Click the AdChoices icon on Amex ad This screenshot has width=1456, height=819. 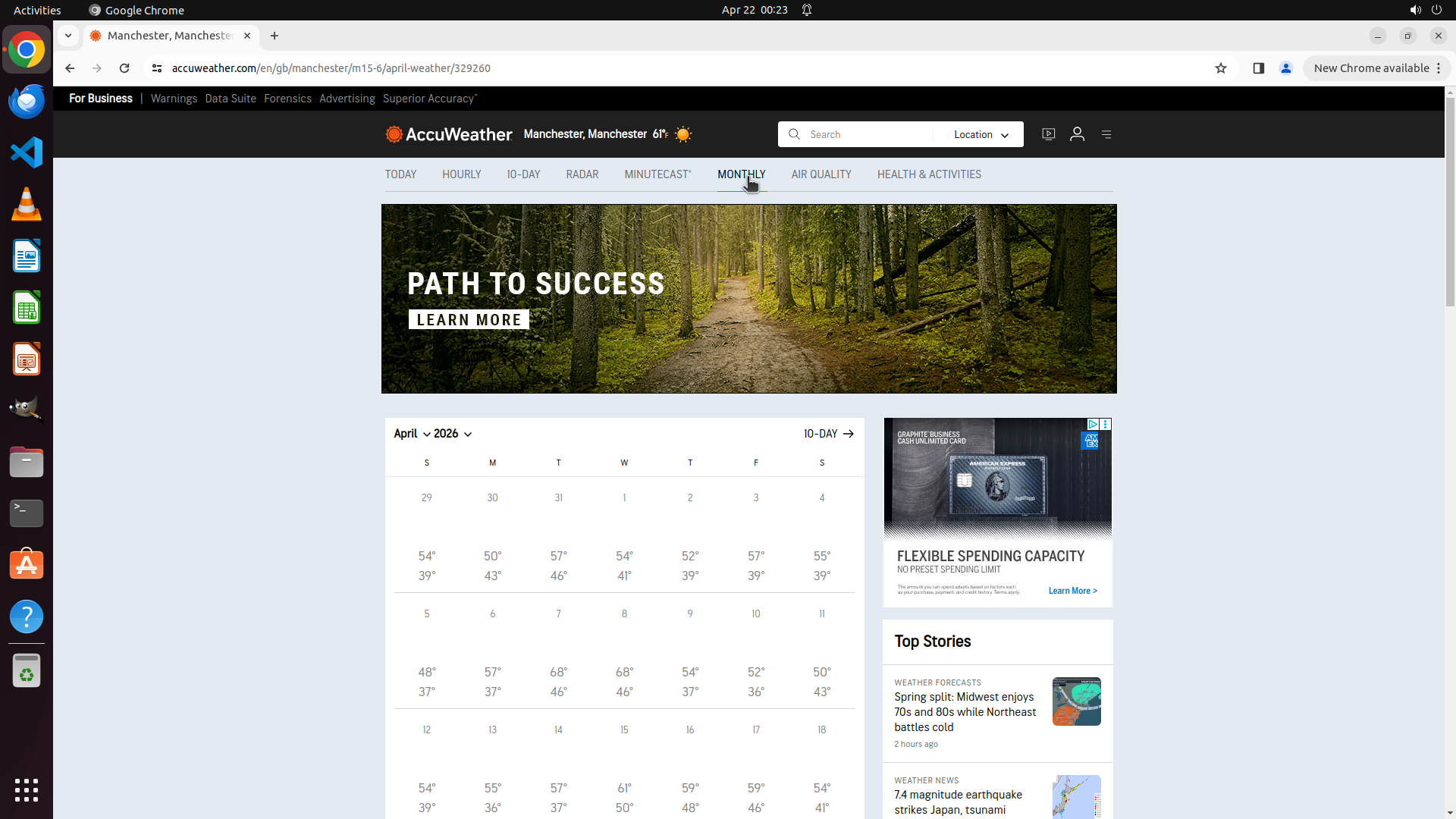tap(1093, 425)
